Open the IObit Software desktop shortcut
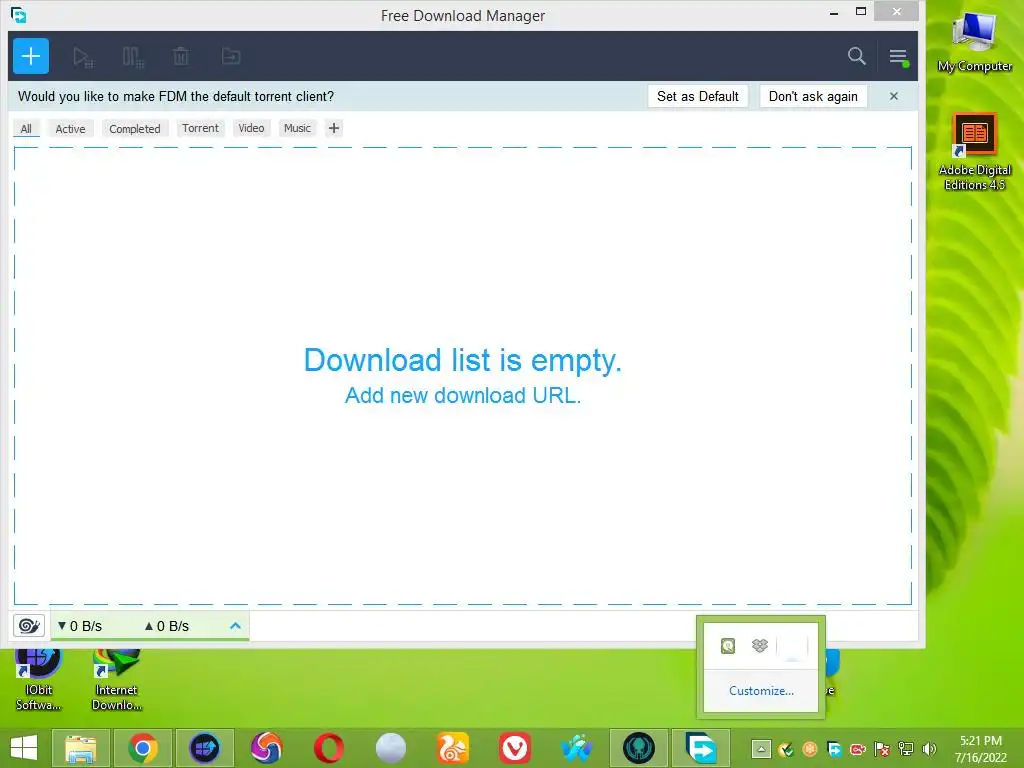The width and height of the screenshot is (1024, 768). tap(39, 679)
